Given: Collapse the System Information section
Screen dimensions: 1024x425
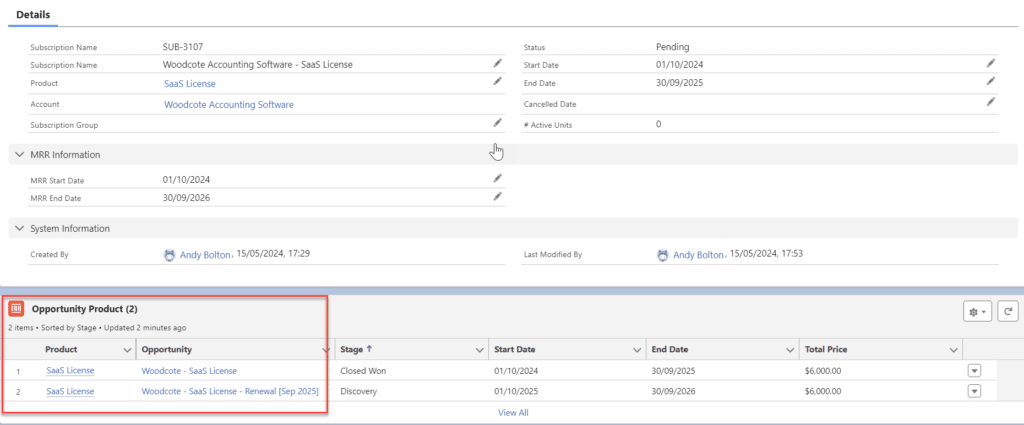Looking at the screenshot, I should (20, 229).
